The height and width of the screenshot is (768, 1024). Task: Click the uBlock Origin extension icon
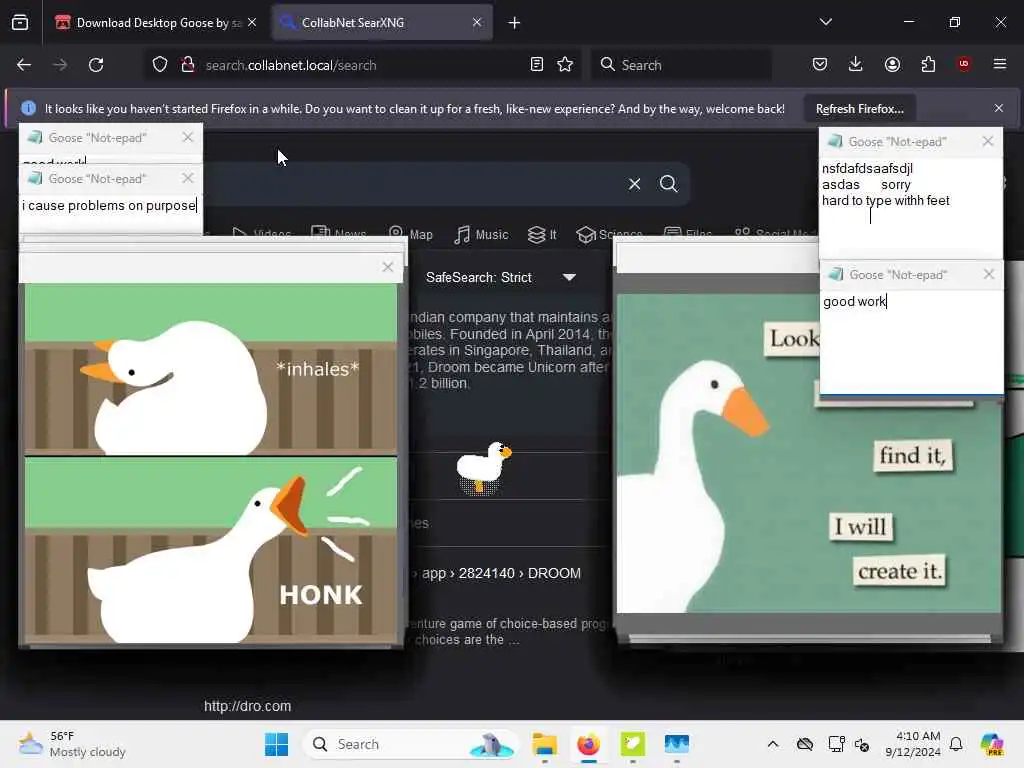coord(964,64)
